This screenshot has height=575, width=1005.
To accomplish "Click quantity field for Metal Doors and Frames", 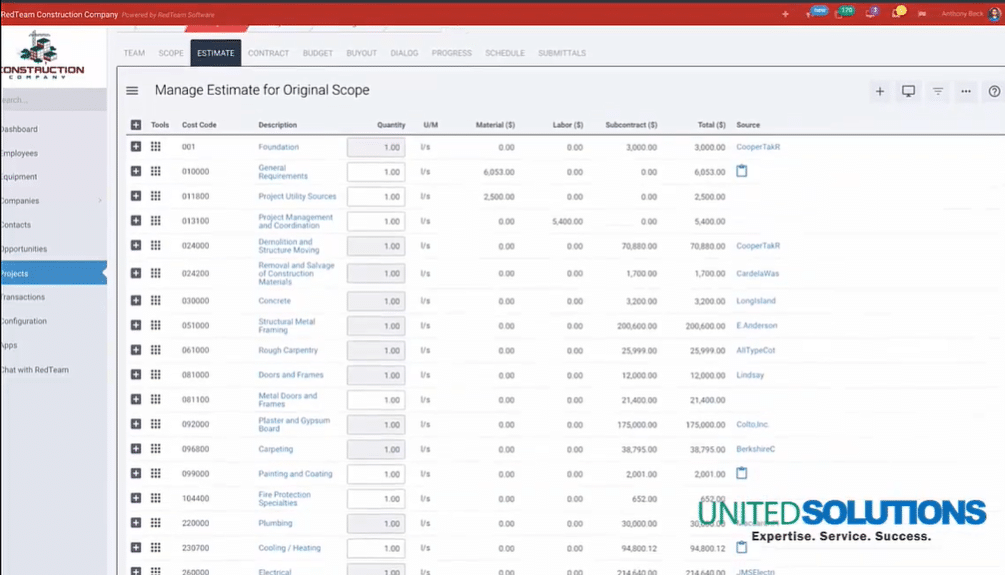I will [376, 400].
